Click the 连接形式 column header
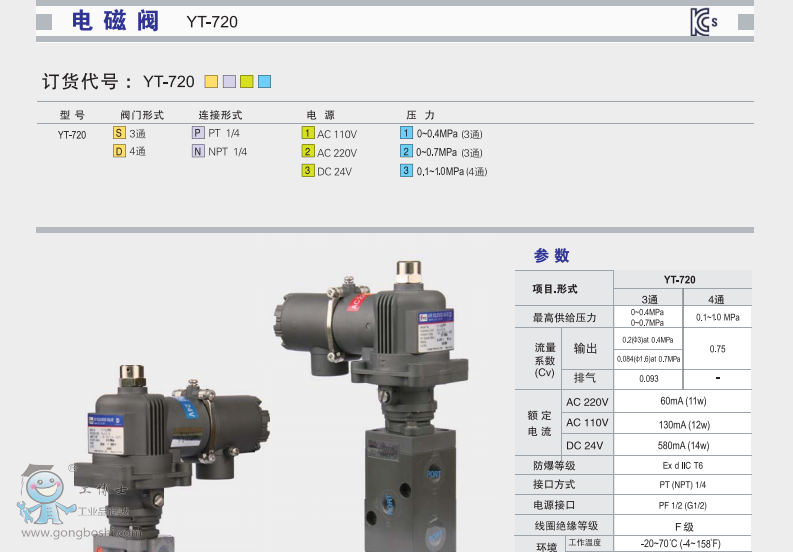Image resolution: width=793 pixels, height=552 pixels. [x=221, y=115]
